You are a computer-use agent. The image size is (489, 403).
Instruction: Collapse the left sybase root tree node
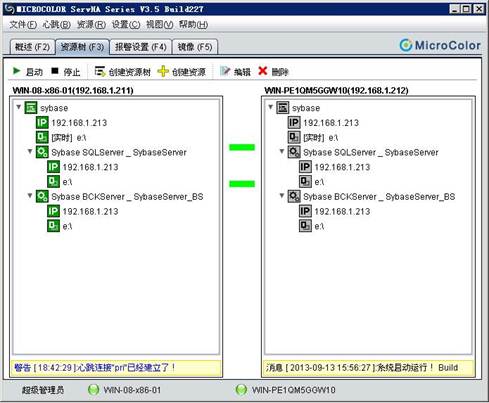[x=19, y=107]
